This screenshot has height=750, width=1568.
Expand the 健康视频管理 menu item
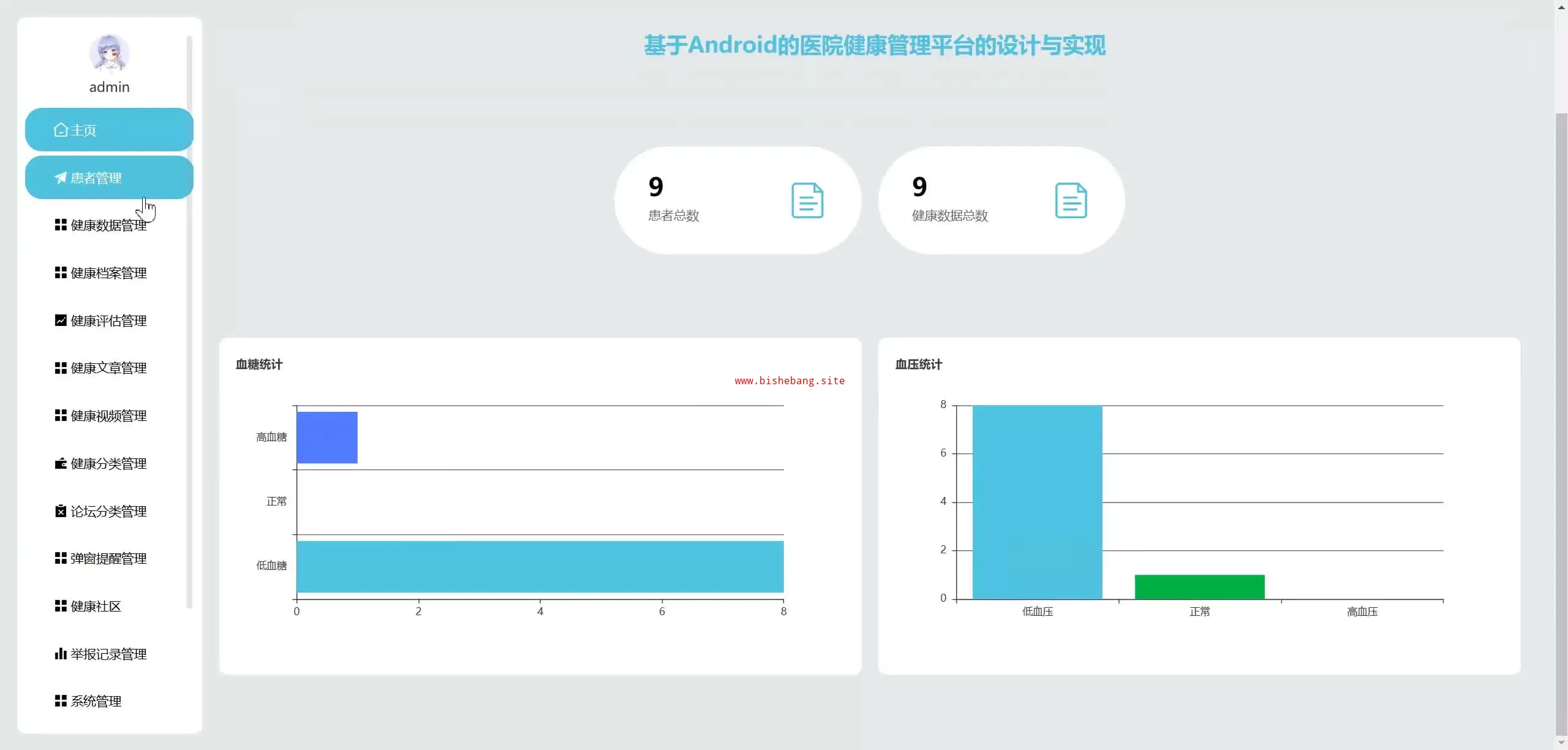coord(108,416)
